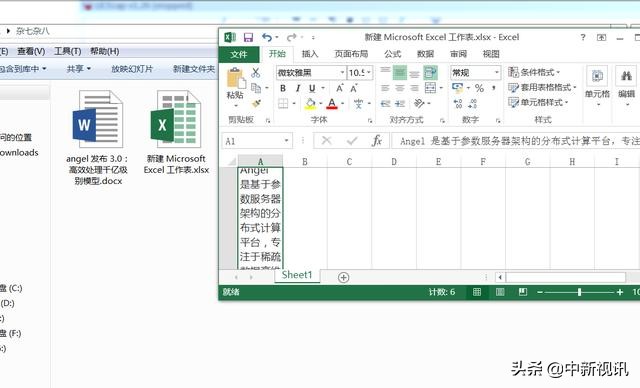Screen dimensions: 640x388
Task: Open the number format dropdown 常规
Action: pyautogui.click(x=496, y=73)
